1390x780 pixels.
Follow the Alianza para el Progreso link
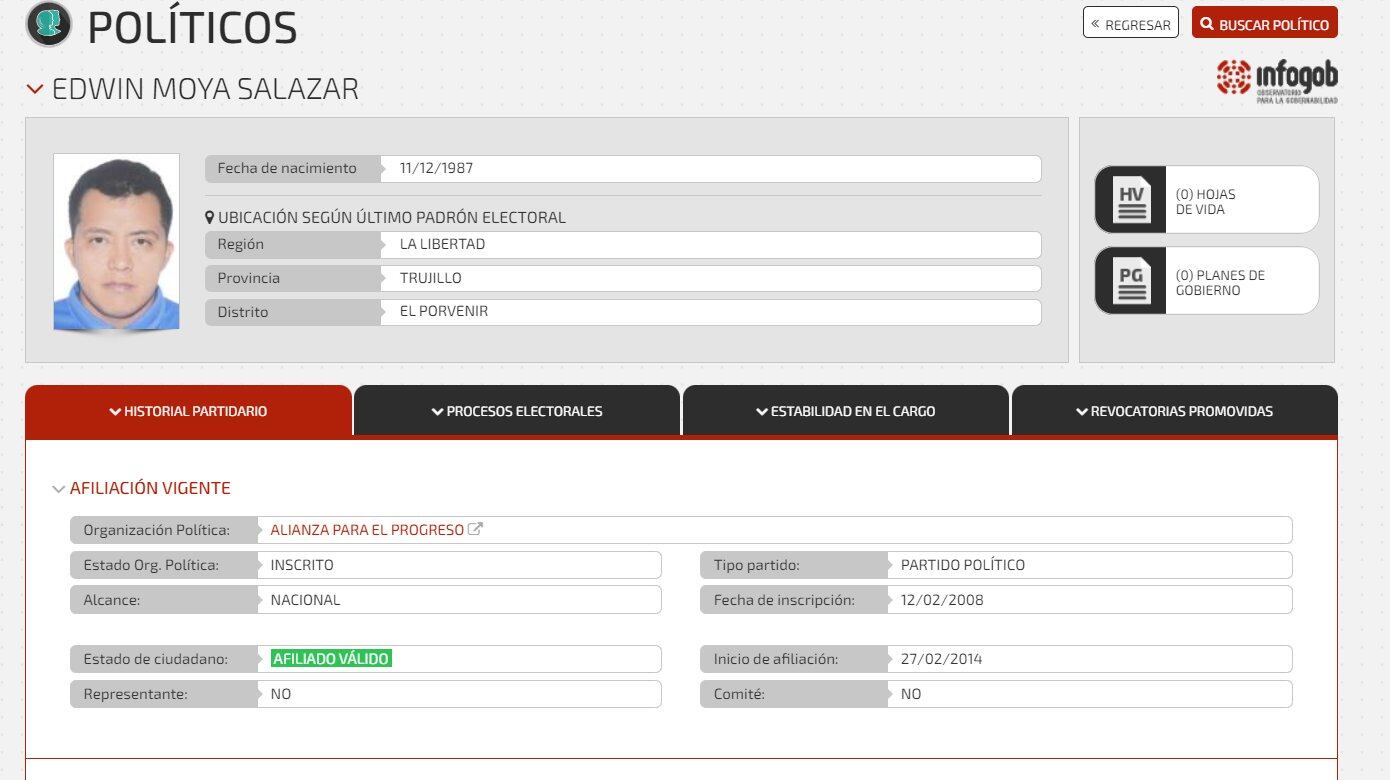(367, 530)
